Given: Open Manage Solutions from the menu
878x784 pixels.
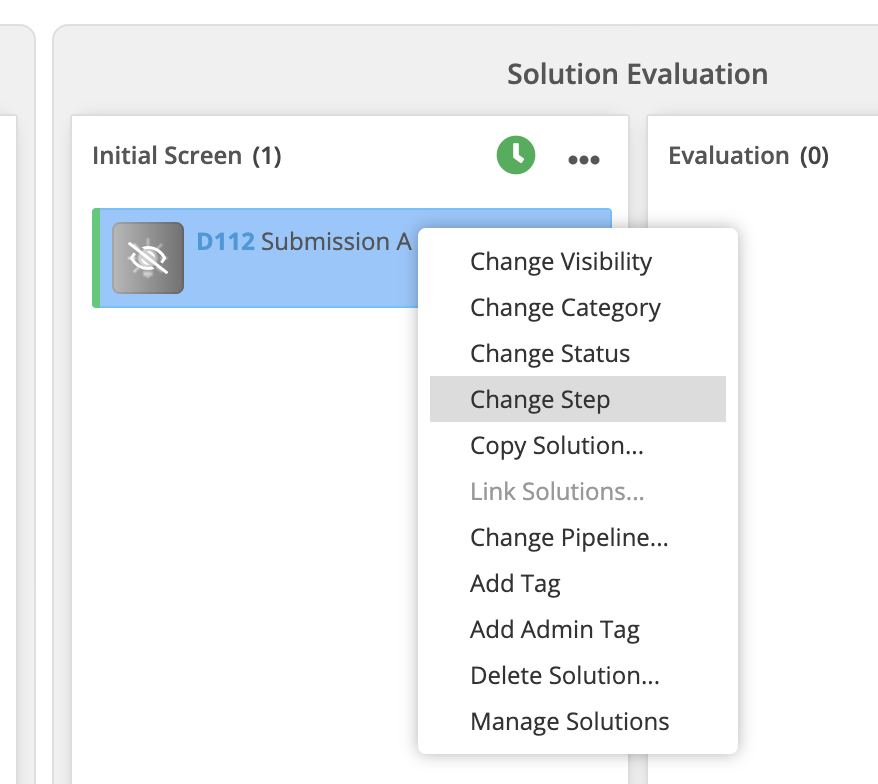Looking at the screenshot, I should click(578, 721).
